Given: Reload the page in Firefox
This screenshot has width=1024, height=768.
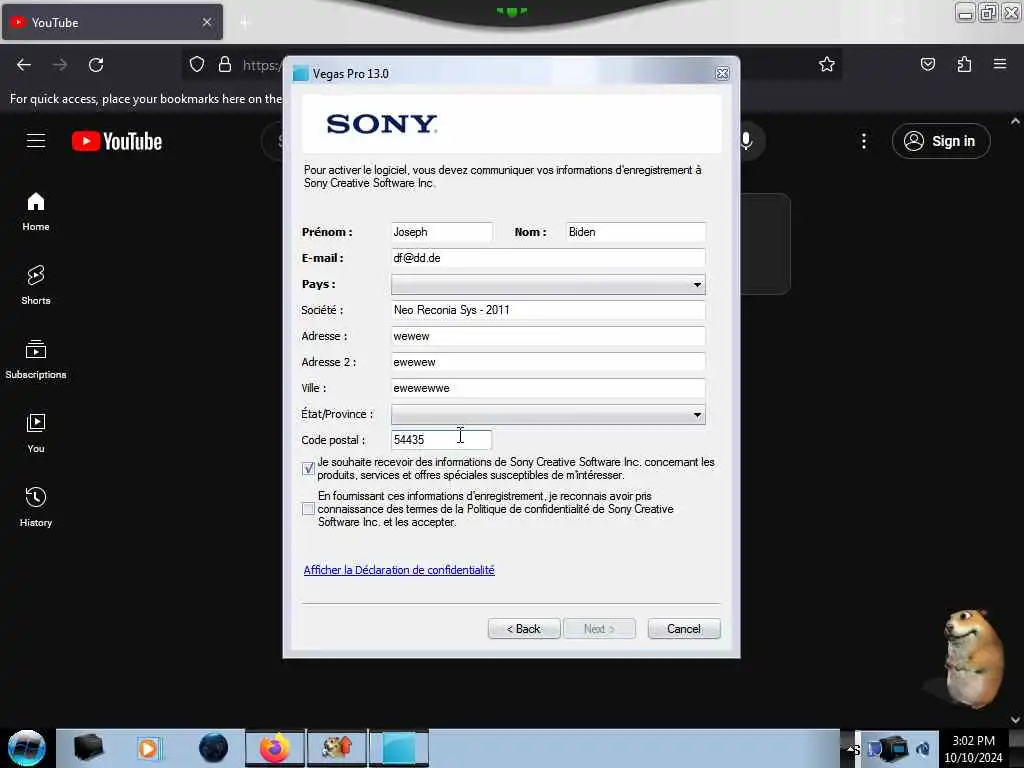Looking at the screenshot, I should pos(96,65).
